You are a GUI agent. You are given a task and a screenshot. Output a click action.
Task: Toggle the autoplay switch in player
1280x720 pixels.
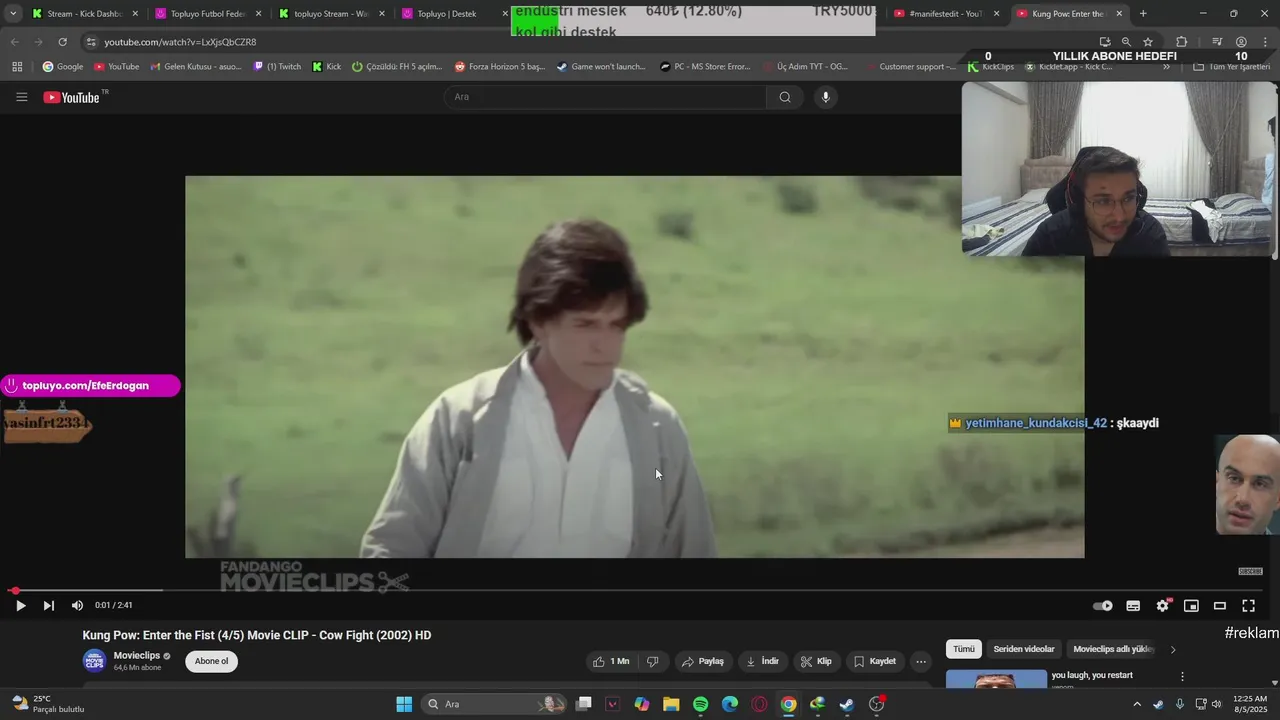1103,605
